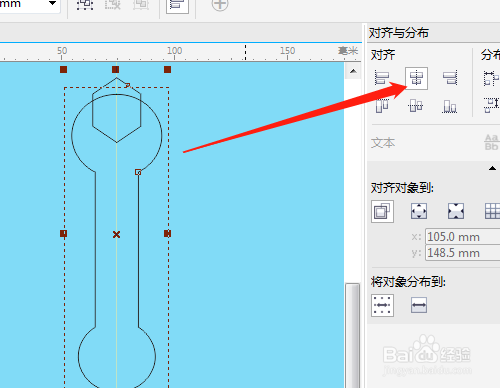Click the y field showing 148.5 mm

pos(463,253)
